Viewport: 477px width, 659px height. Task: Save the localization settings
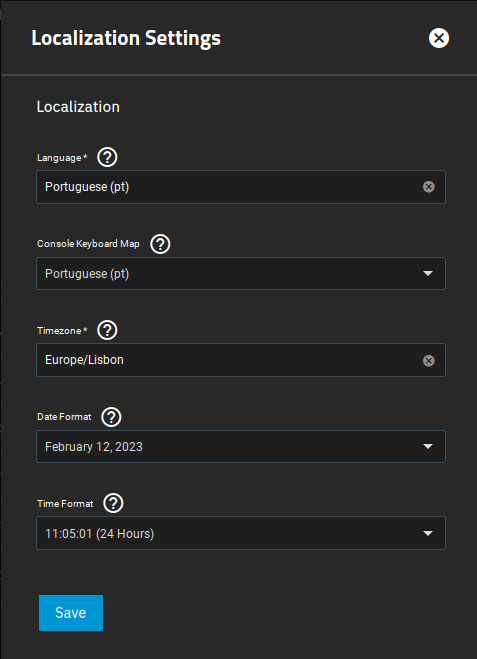point(71,613)
